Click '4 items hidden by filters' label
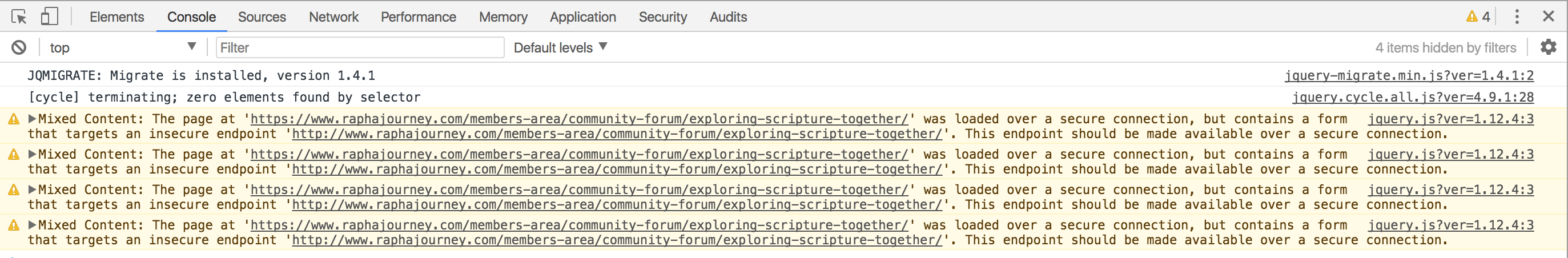This screenshot has height=258, width=1568. [x=1446, y=47]
